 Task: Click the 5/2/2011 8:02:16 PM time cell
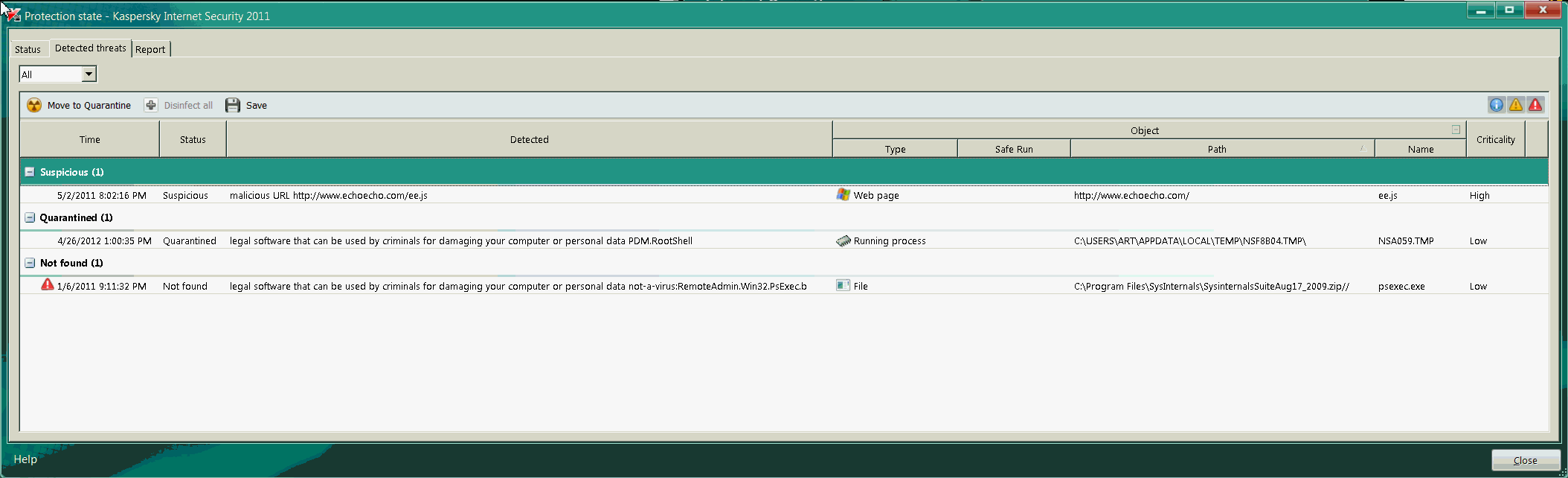102,195
